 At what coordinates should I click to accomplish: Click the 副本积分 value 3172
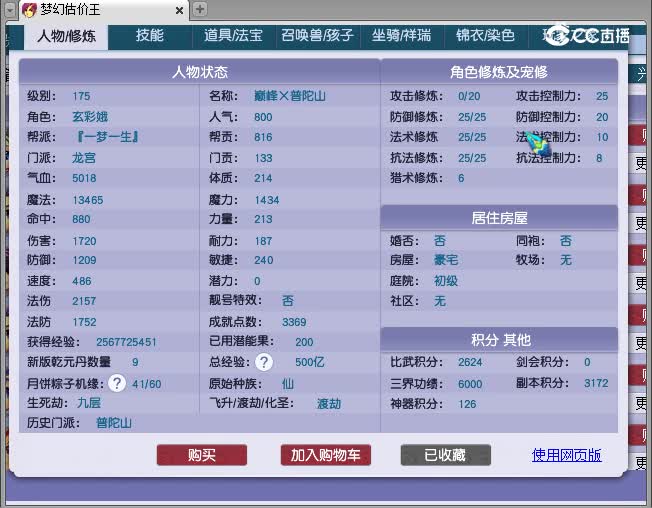[x=596, y=383]
